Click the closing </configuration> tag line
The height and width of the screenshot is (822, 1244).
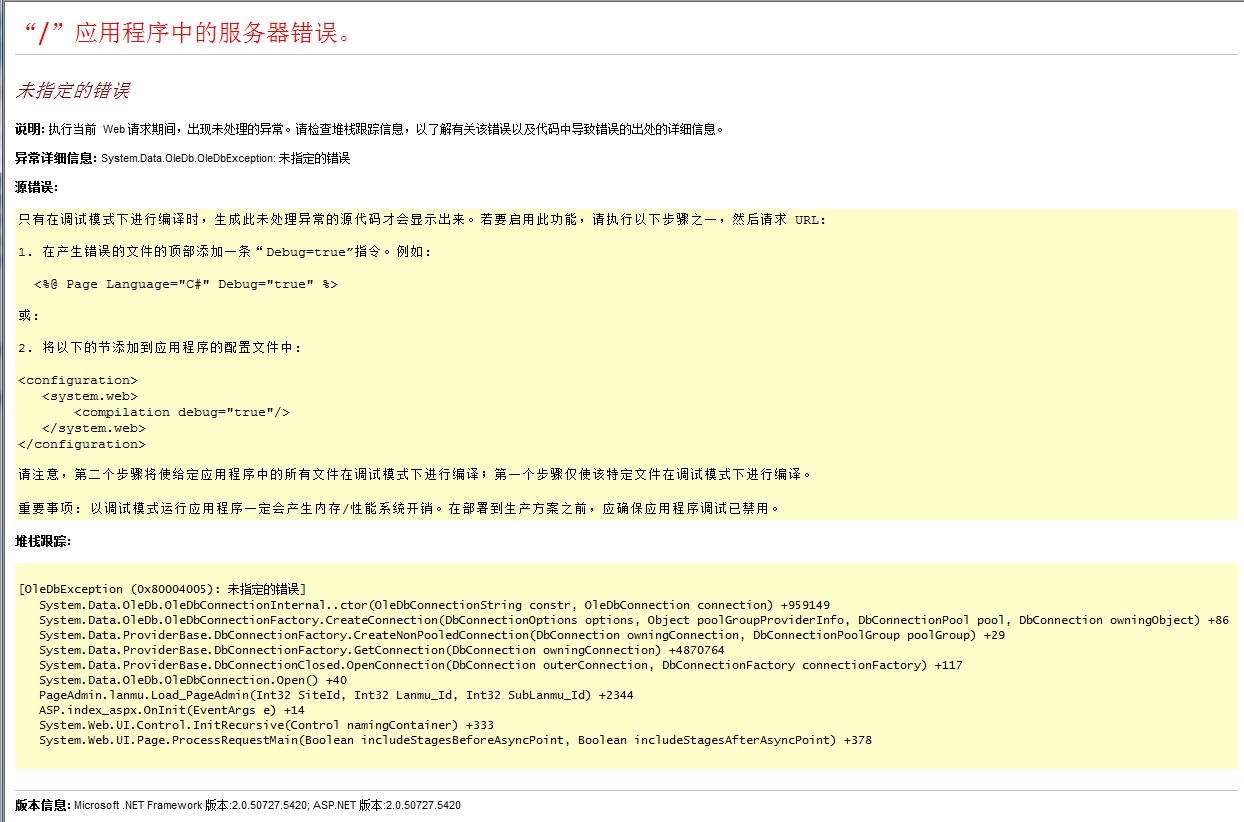82,444
